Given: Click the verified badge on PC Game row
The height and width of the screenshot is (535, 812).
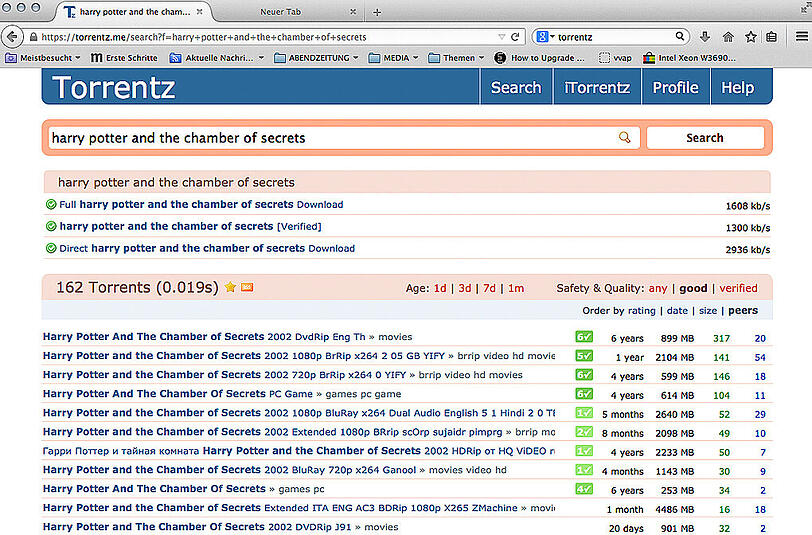Looking at the screenshot, I should point(584,394).
